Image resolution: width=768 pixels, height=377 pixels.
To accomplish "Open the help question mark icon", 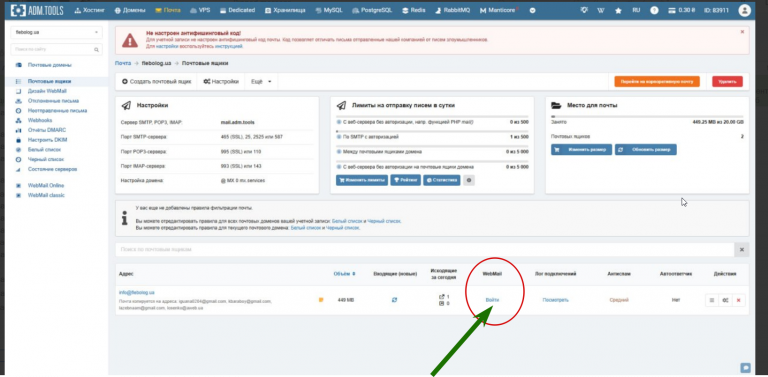I will 654,10.
